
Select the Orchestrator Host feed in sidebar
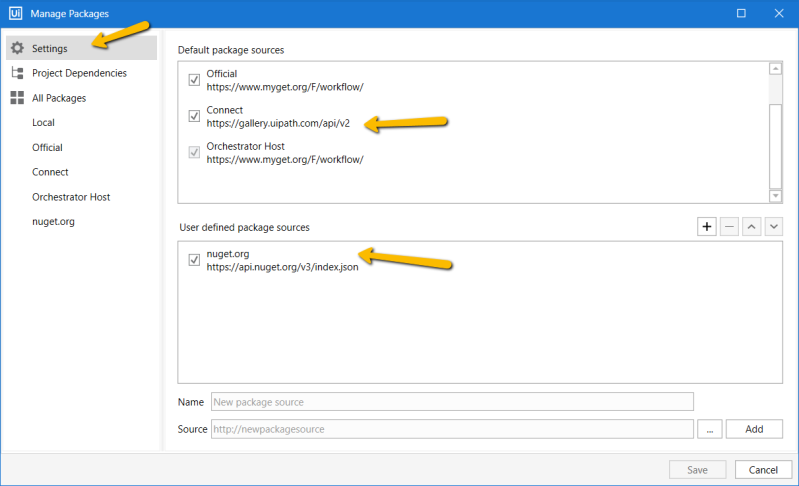point(71,197)
